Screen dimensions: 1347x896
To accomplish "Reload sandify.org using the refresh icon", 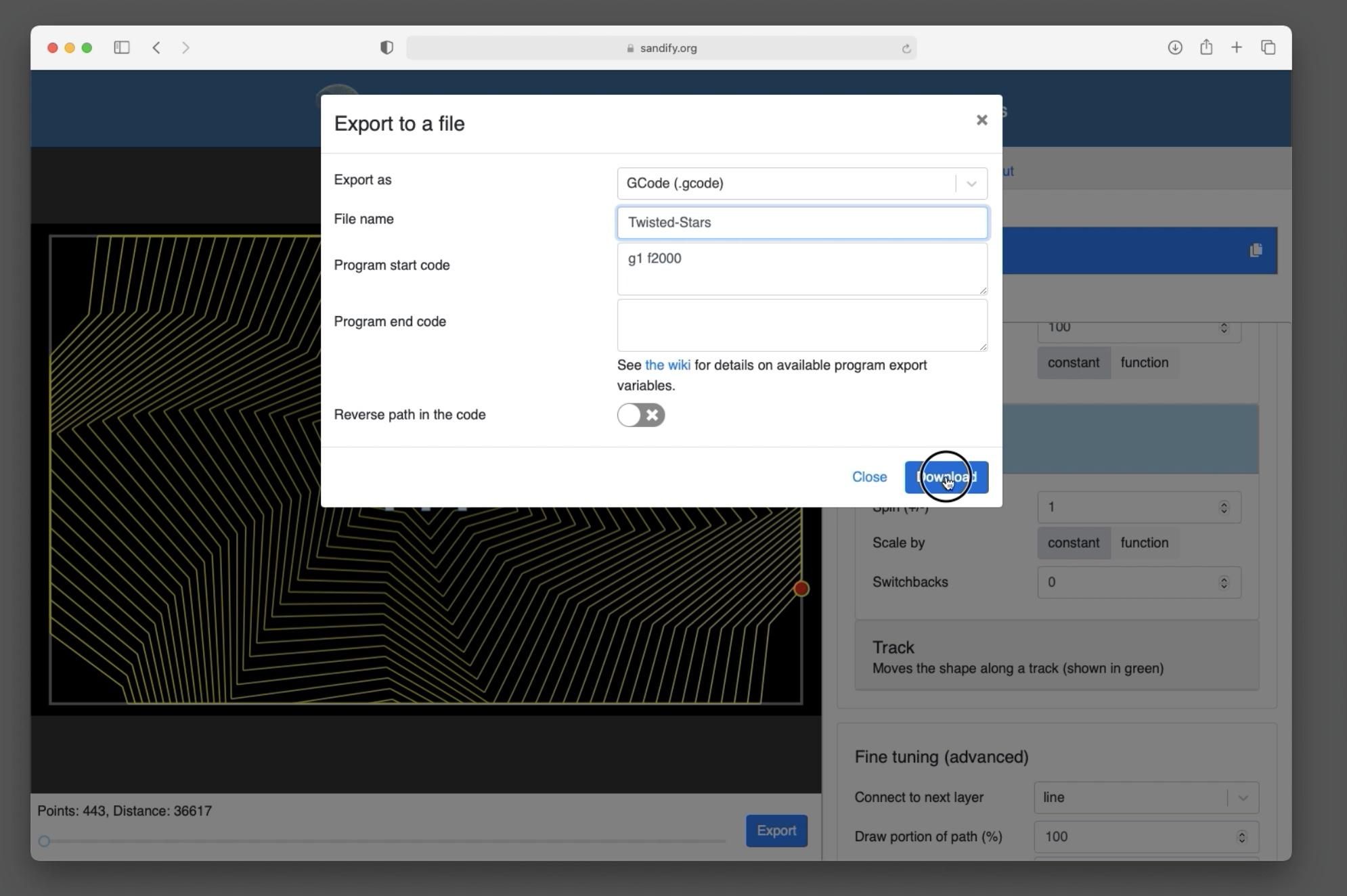I will (x=906, y=48).
